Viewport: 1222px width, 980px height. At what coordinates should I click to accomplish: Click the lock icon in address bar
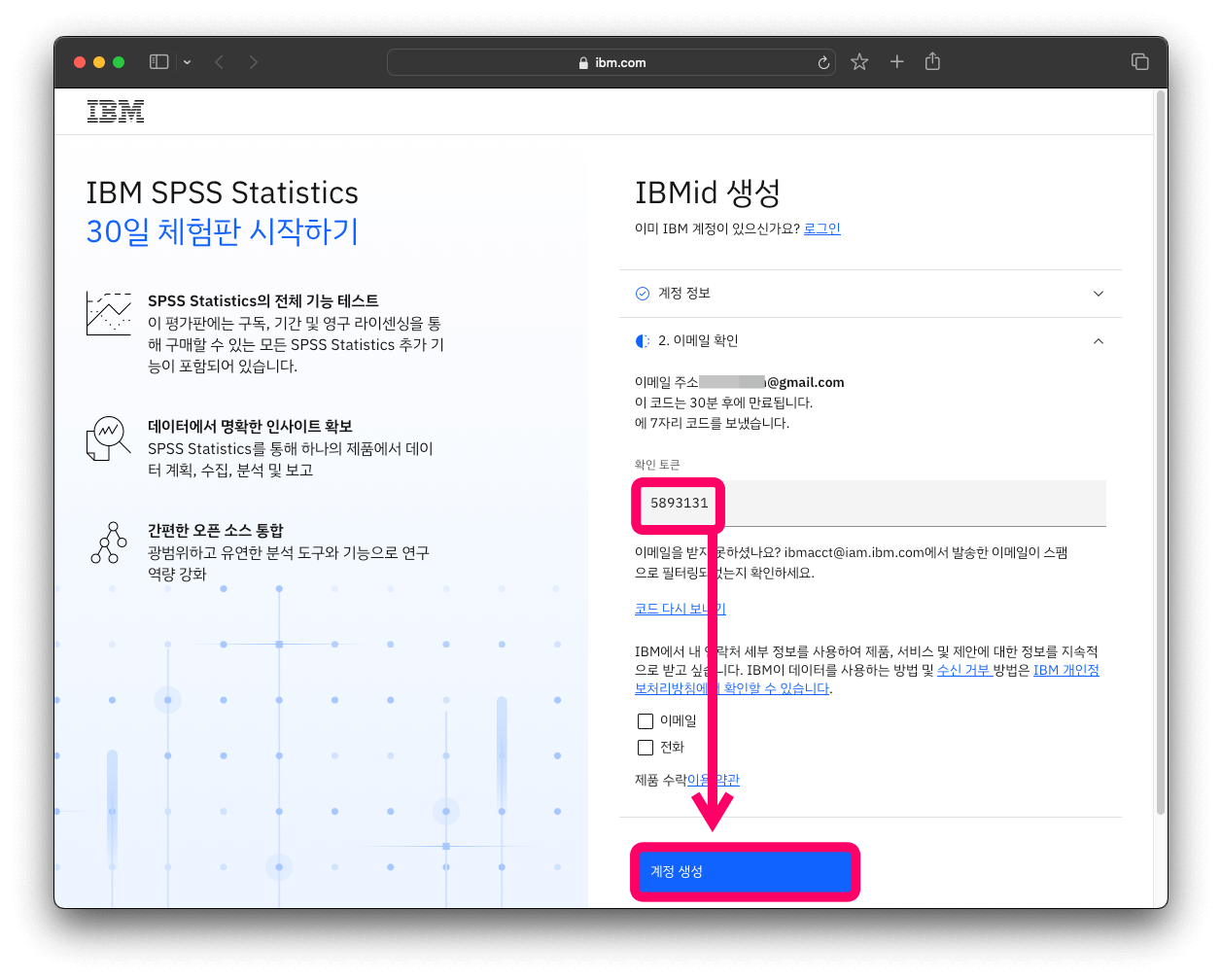click(x=583, y=63)
